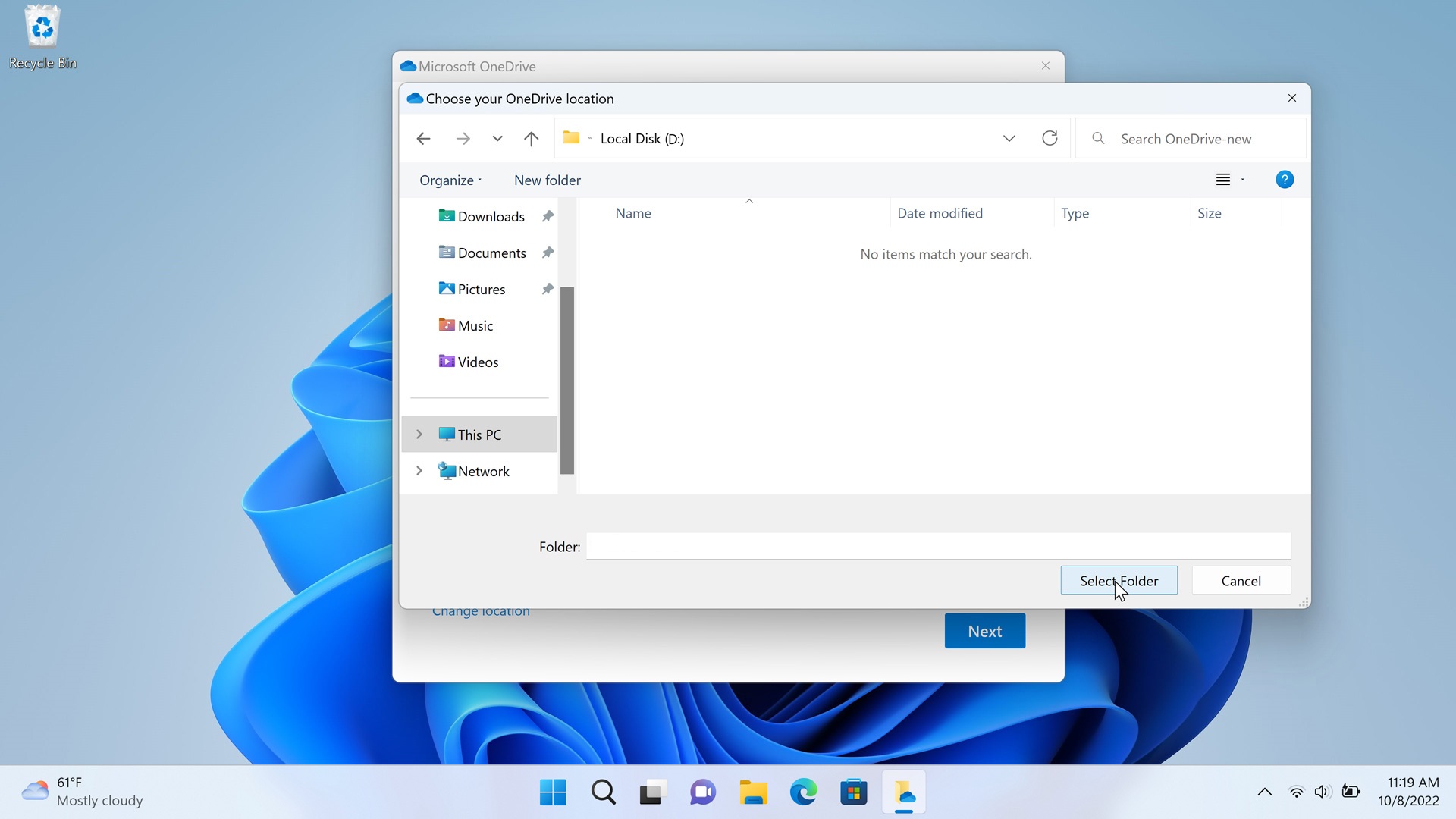Select Downloads in the navigation pane
Viewport: 1456px width, 819px height.
click(491, 217)
